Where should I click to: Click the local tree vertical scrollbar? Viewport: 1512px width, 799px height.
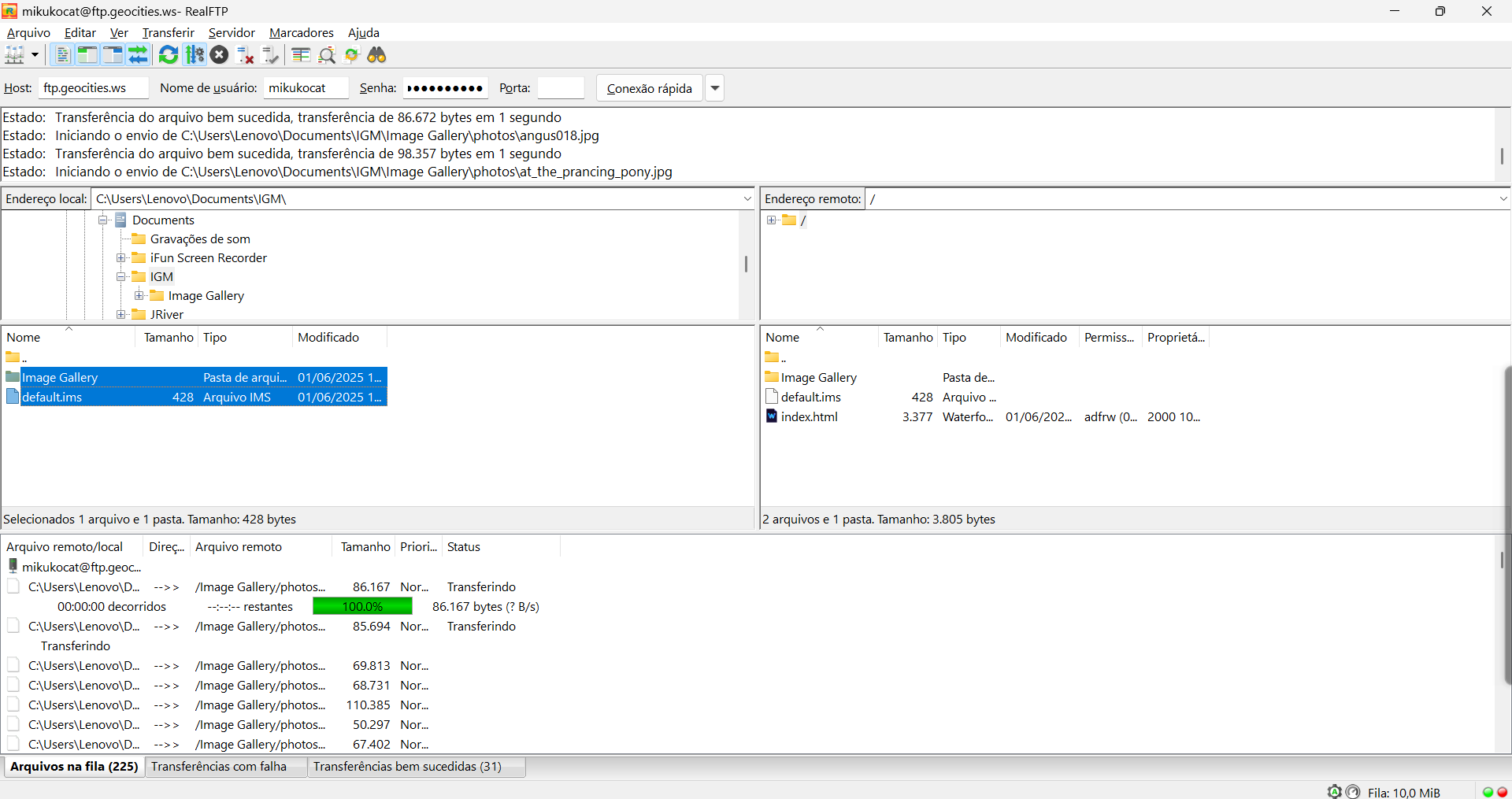(x=746, y=264)
